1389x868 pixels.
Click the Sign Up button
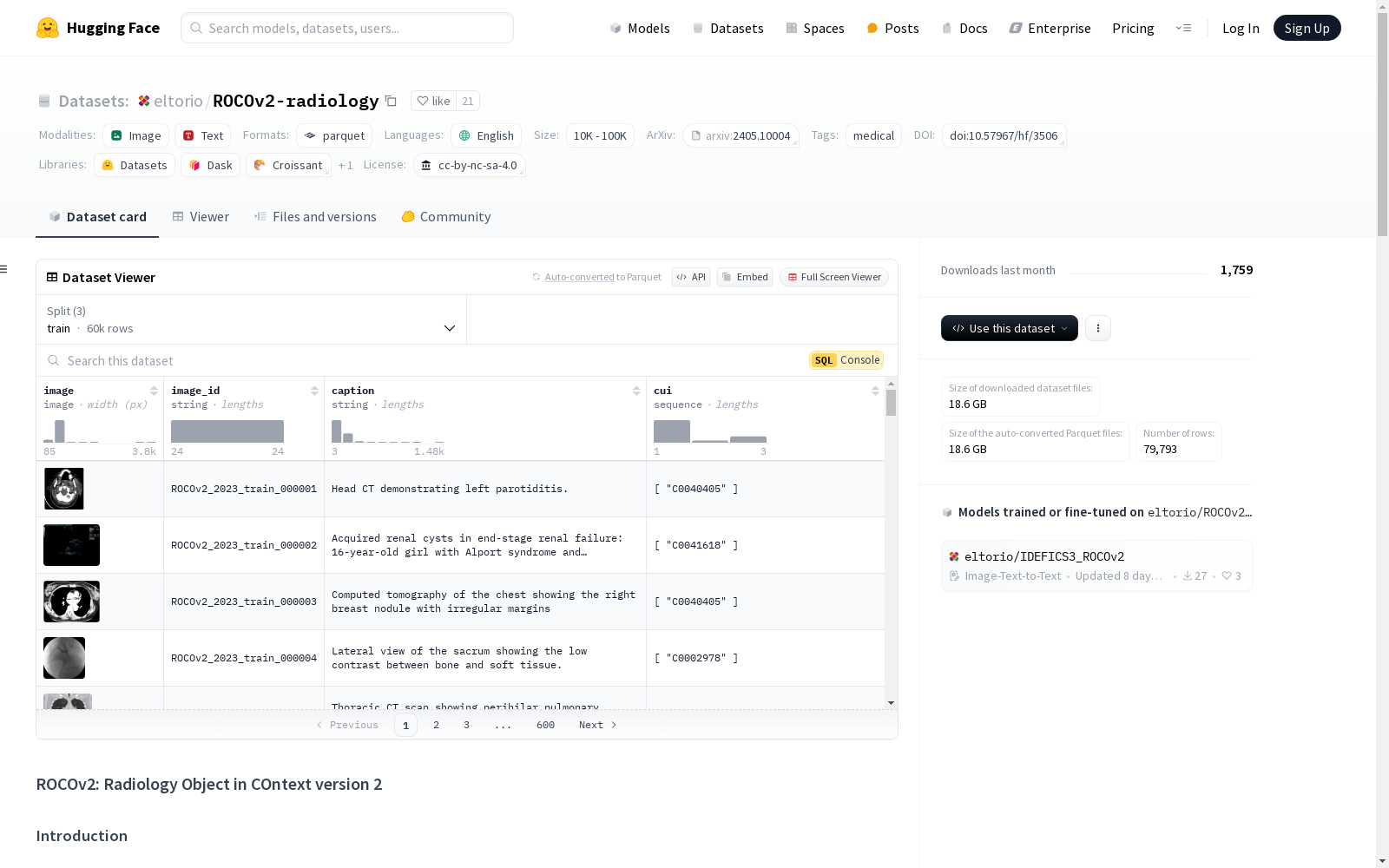tap(1307, 28)
